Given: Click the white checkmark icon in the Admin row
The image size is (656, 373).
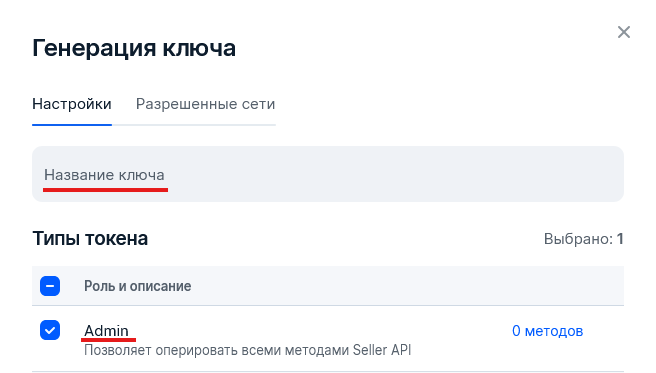Looking at the screenshot, I should coord(50,330).
